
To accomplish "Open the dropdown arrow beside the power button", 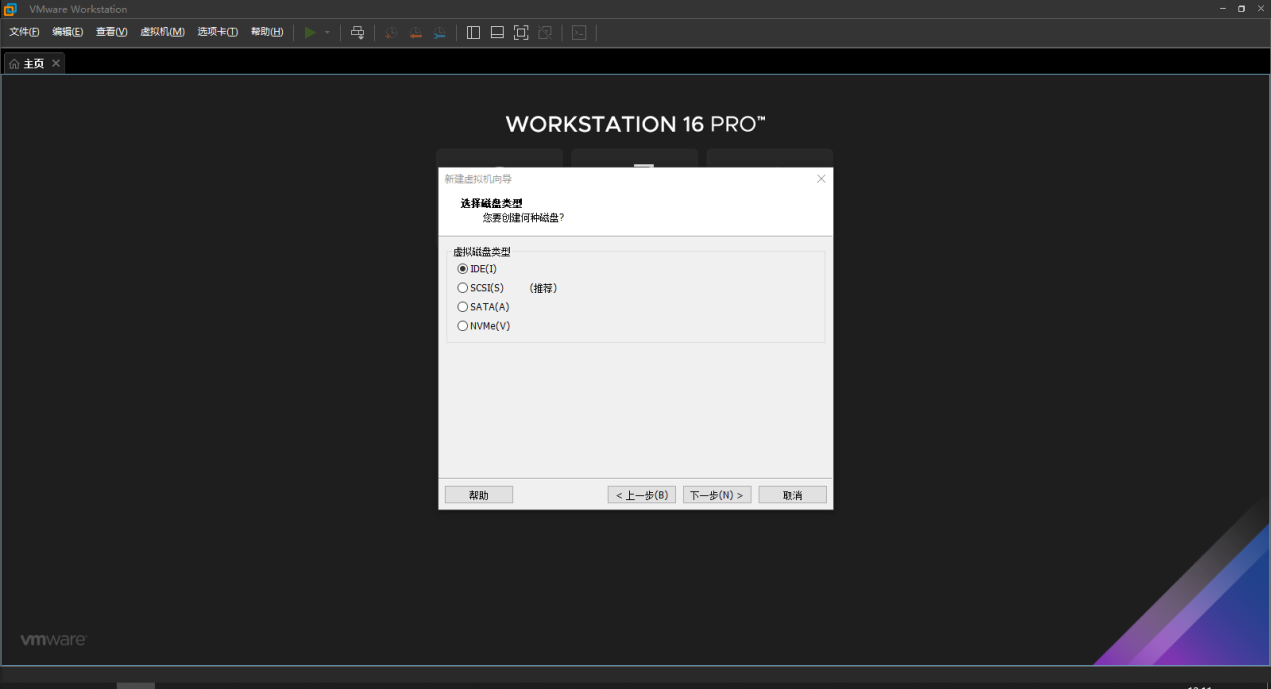I will (327, 32).
